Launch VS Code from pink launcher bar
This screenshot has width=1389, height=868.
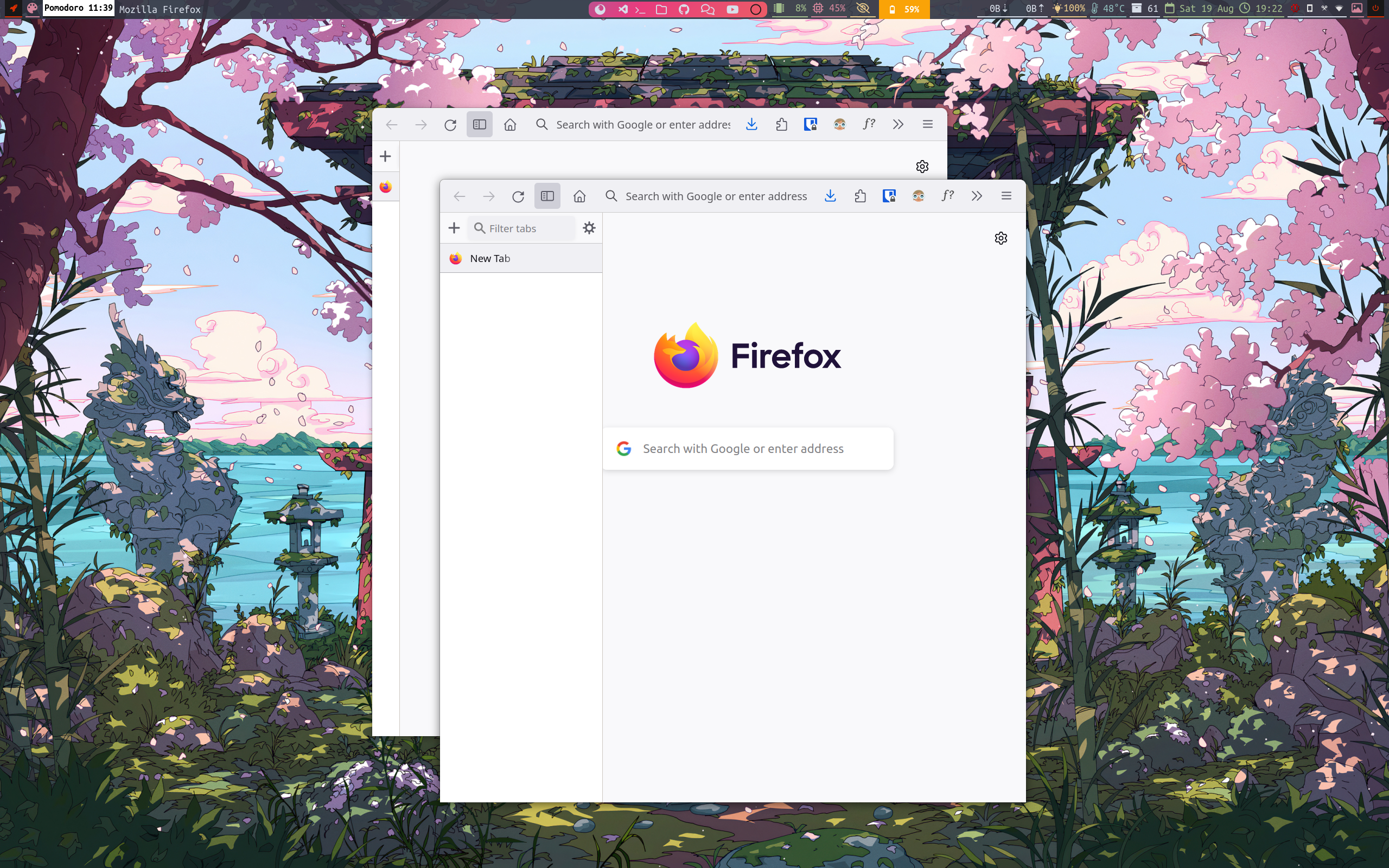(623, 9)
